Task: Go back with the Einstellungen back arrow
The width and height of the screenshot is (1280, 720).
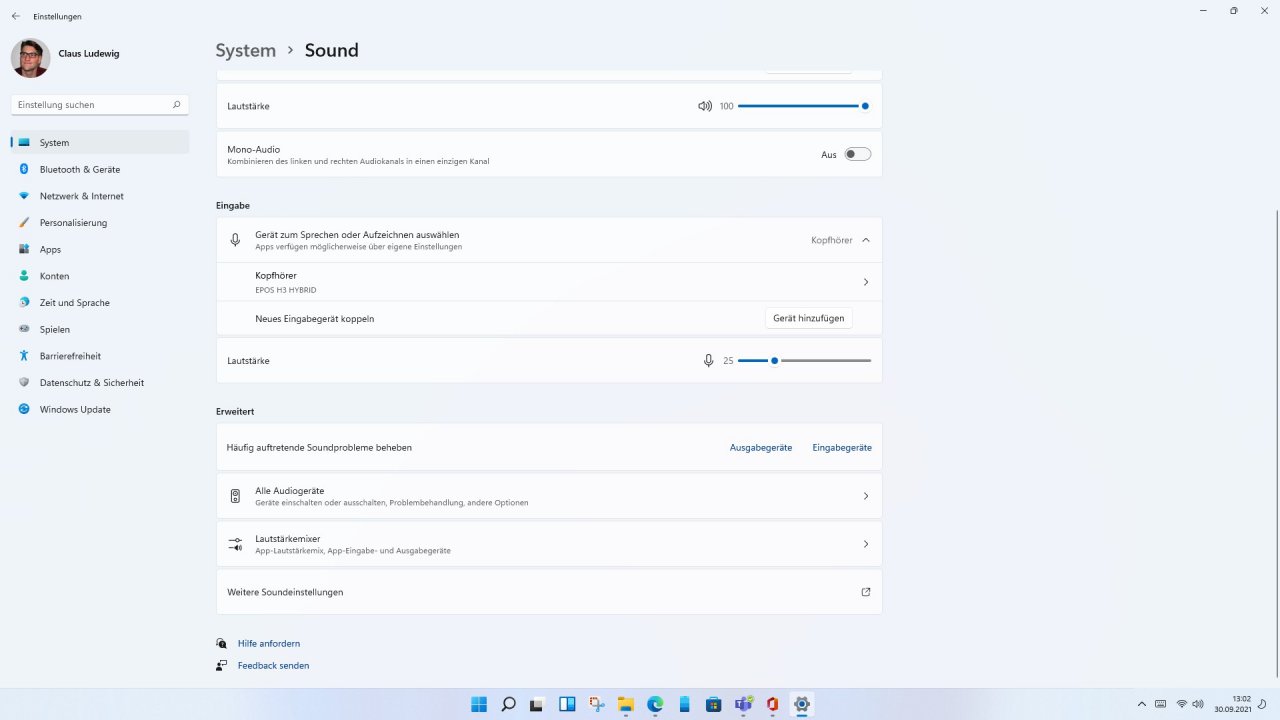Action: (15, 16)
